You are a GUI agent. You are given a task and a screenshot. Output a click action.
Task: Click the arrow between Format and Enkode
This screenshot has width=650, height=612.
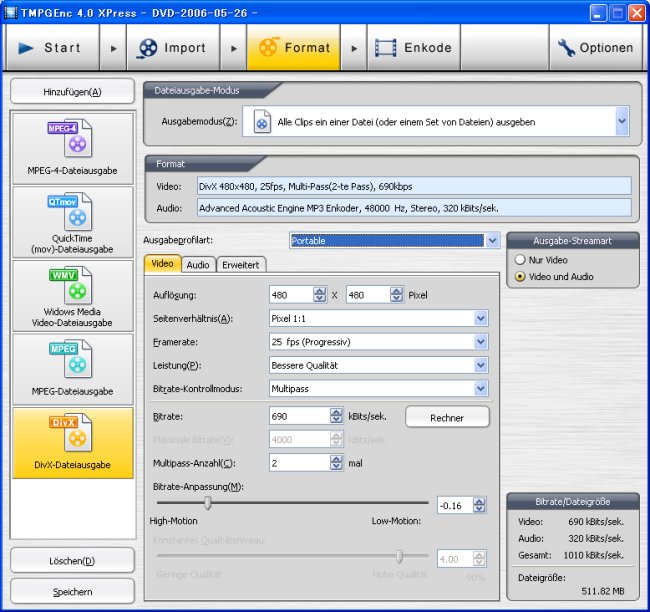point(354,48)
